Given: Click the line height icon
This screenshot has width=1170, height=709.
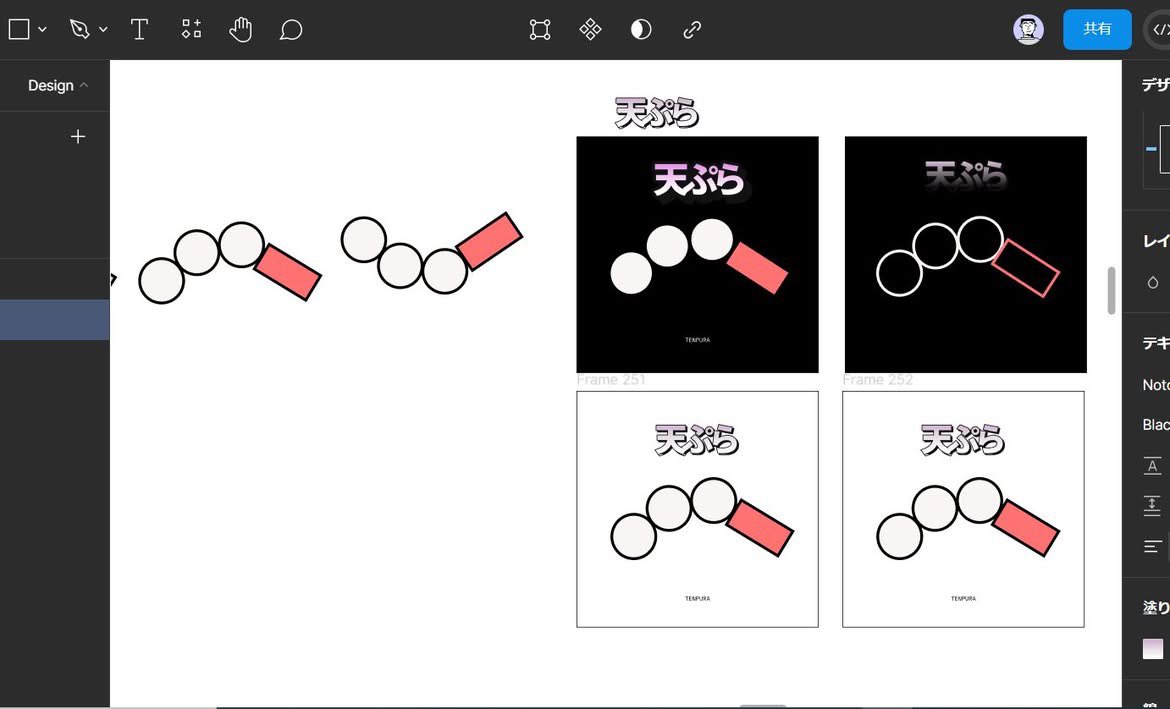Looking at the screenshot, I should coord(1152,466).
